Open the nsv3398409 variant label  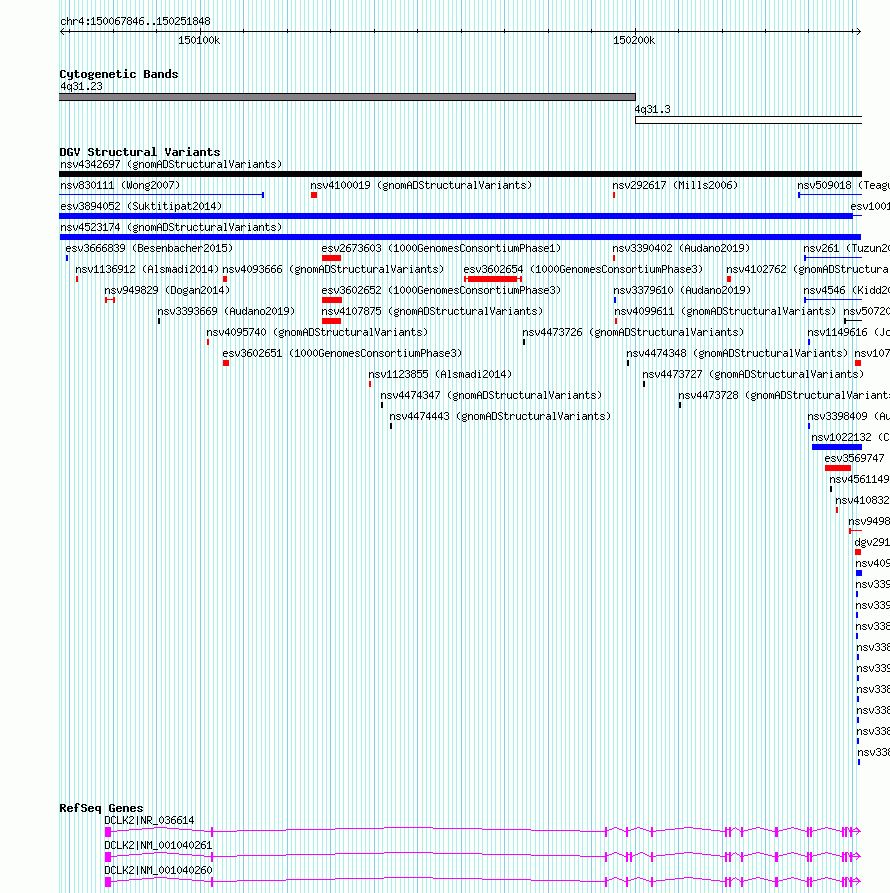[x=848, y=417]
